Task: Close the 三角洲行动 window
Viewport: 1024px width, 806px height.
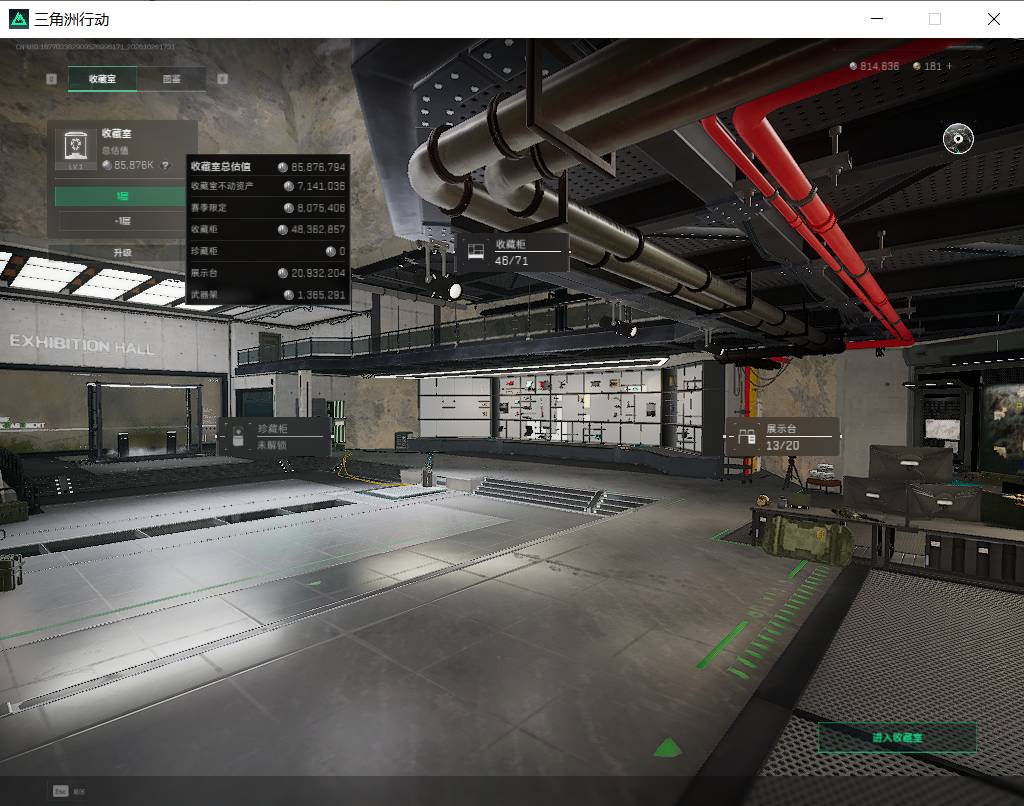Action: click(x=993, y=19)
